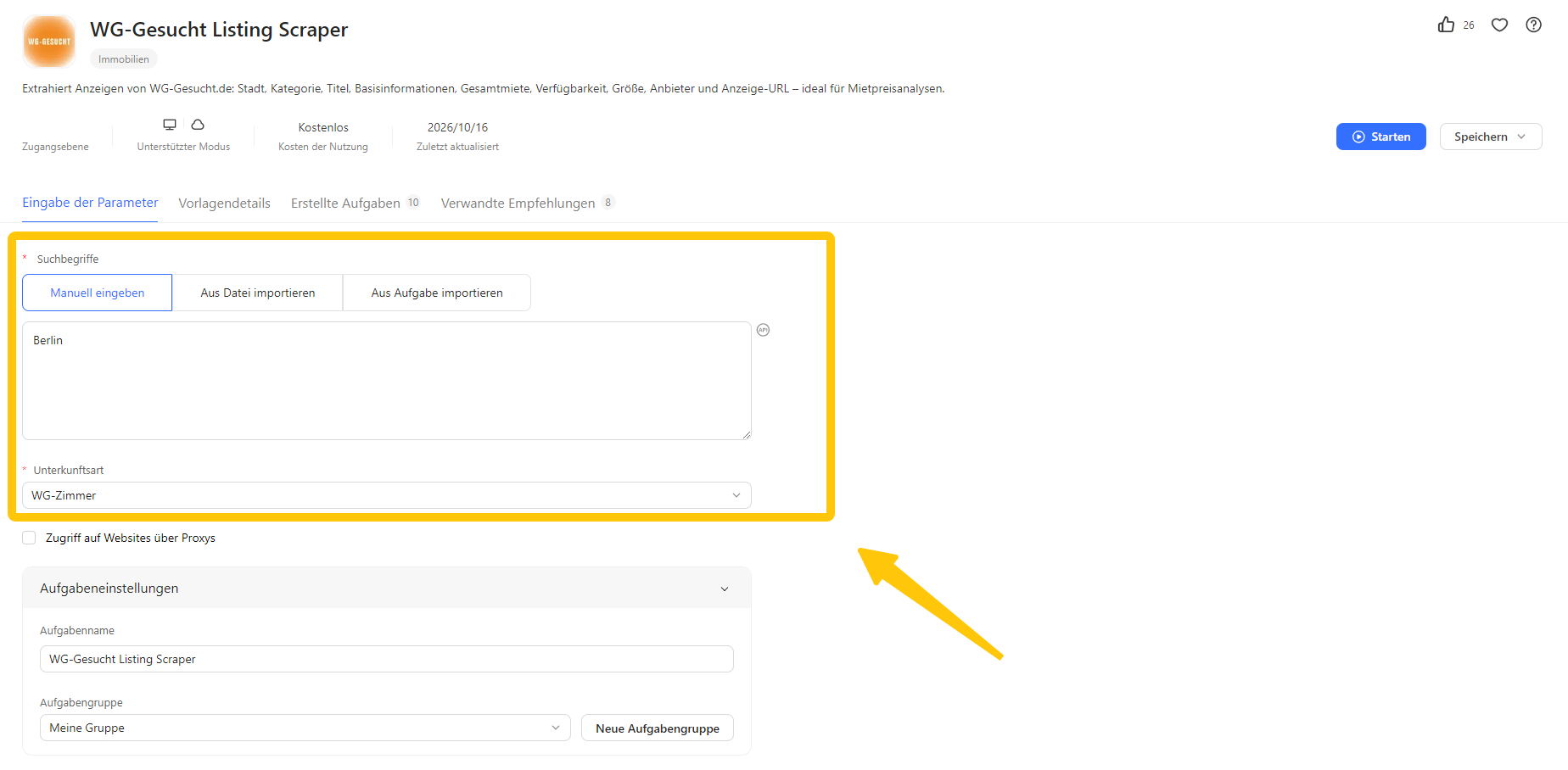Open help via the question mark icon
Image resolution: width=1568 pixels, height=770 pixels.
pos(1533,25)
